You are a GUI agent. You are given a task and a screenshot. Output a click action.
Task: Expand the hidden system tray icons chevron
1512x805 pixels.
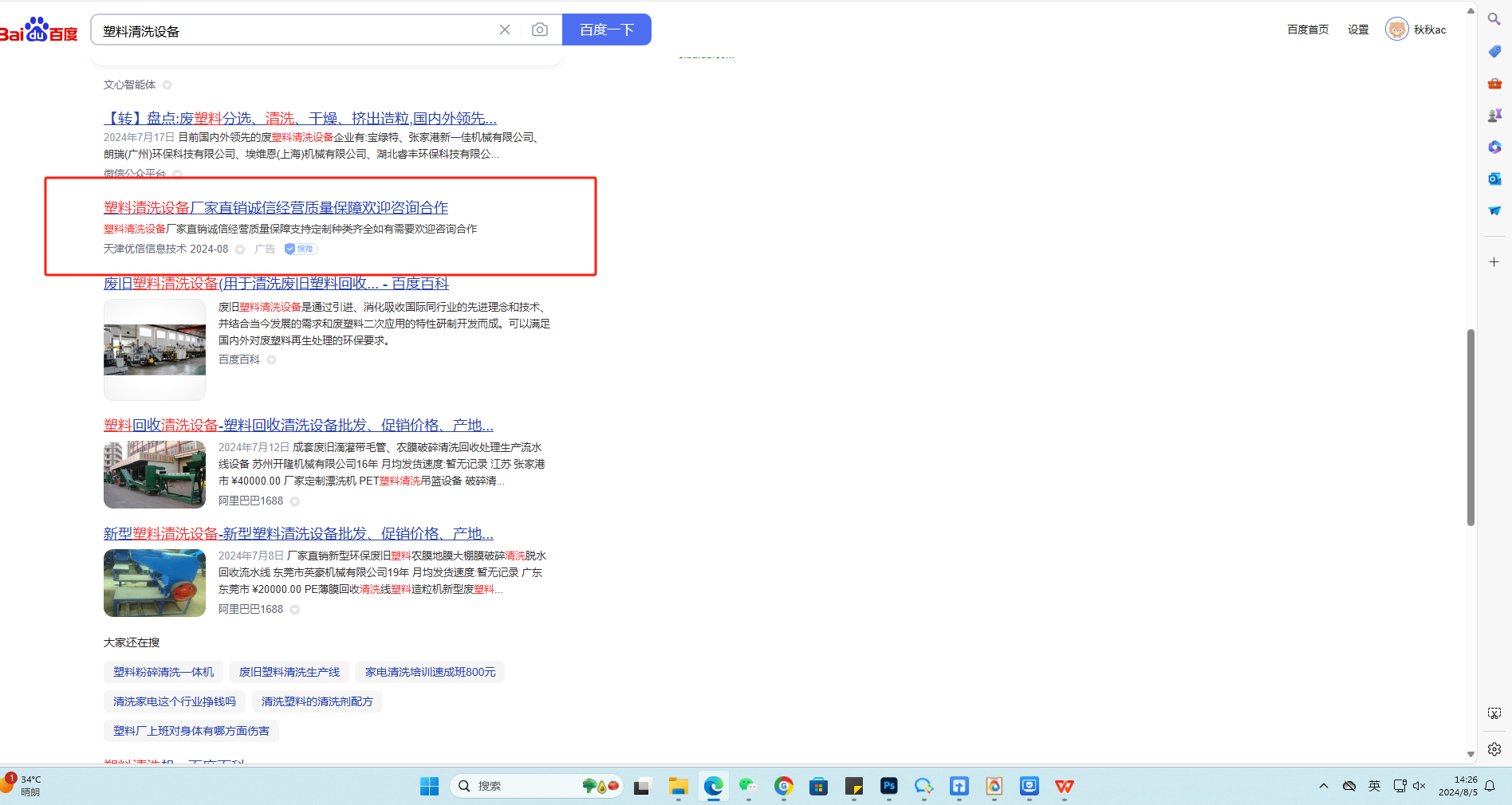(1324, 786)
